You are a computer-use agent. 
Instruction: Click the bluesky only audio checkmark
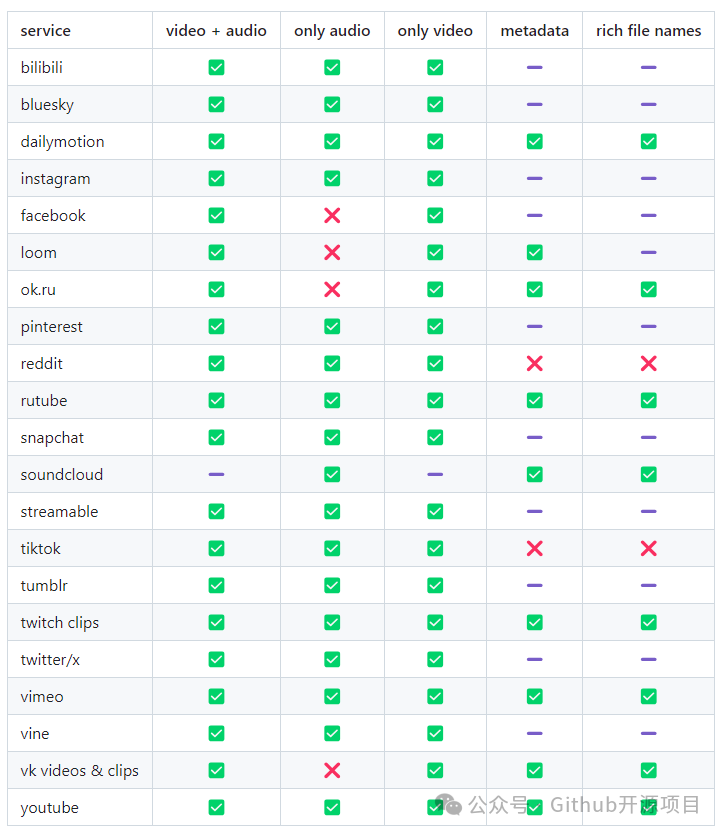[x=332, y=104]
